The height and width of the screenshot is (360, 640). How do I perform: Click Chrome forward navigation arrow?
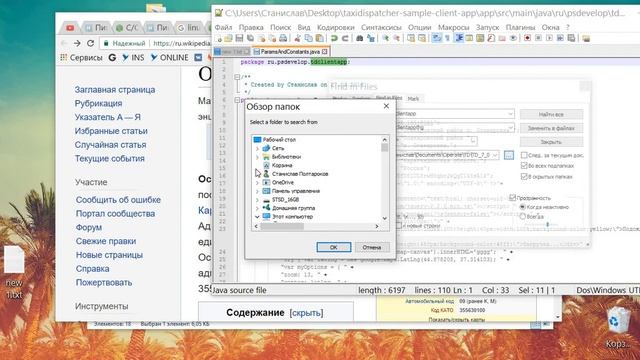(x=77, y=43)
